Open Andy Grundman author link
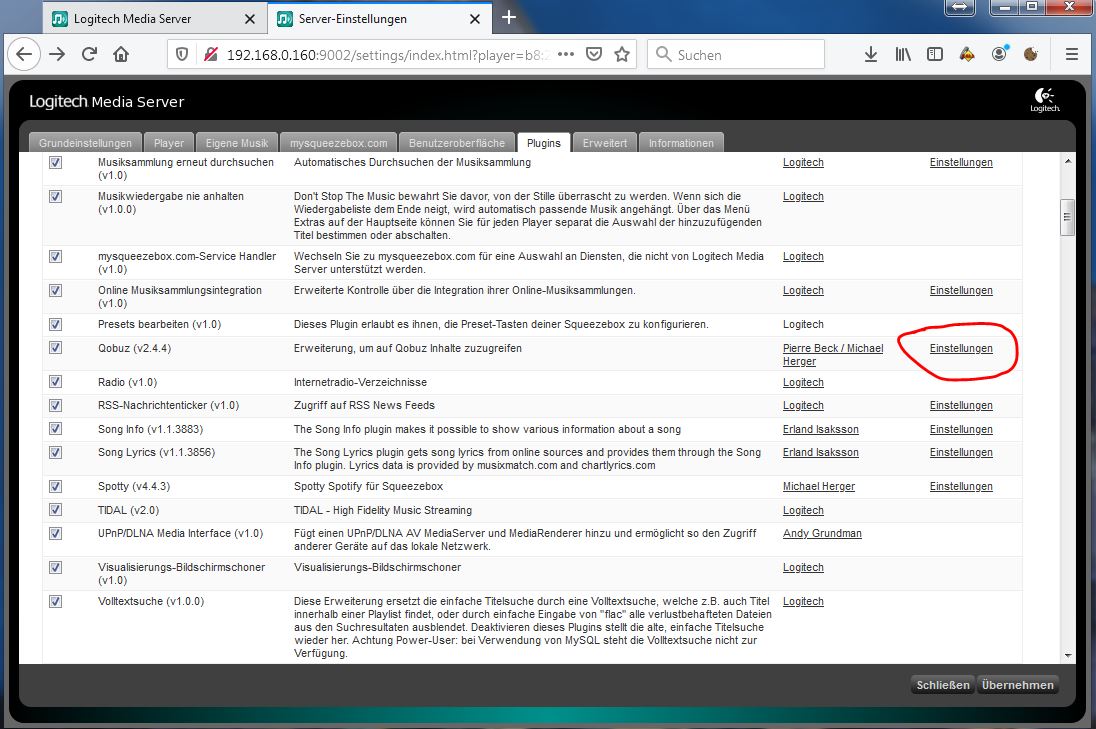1096x729 pixels. point(822,533)
